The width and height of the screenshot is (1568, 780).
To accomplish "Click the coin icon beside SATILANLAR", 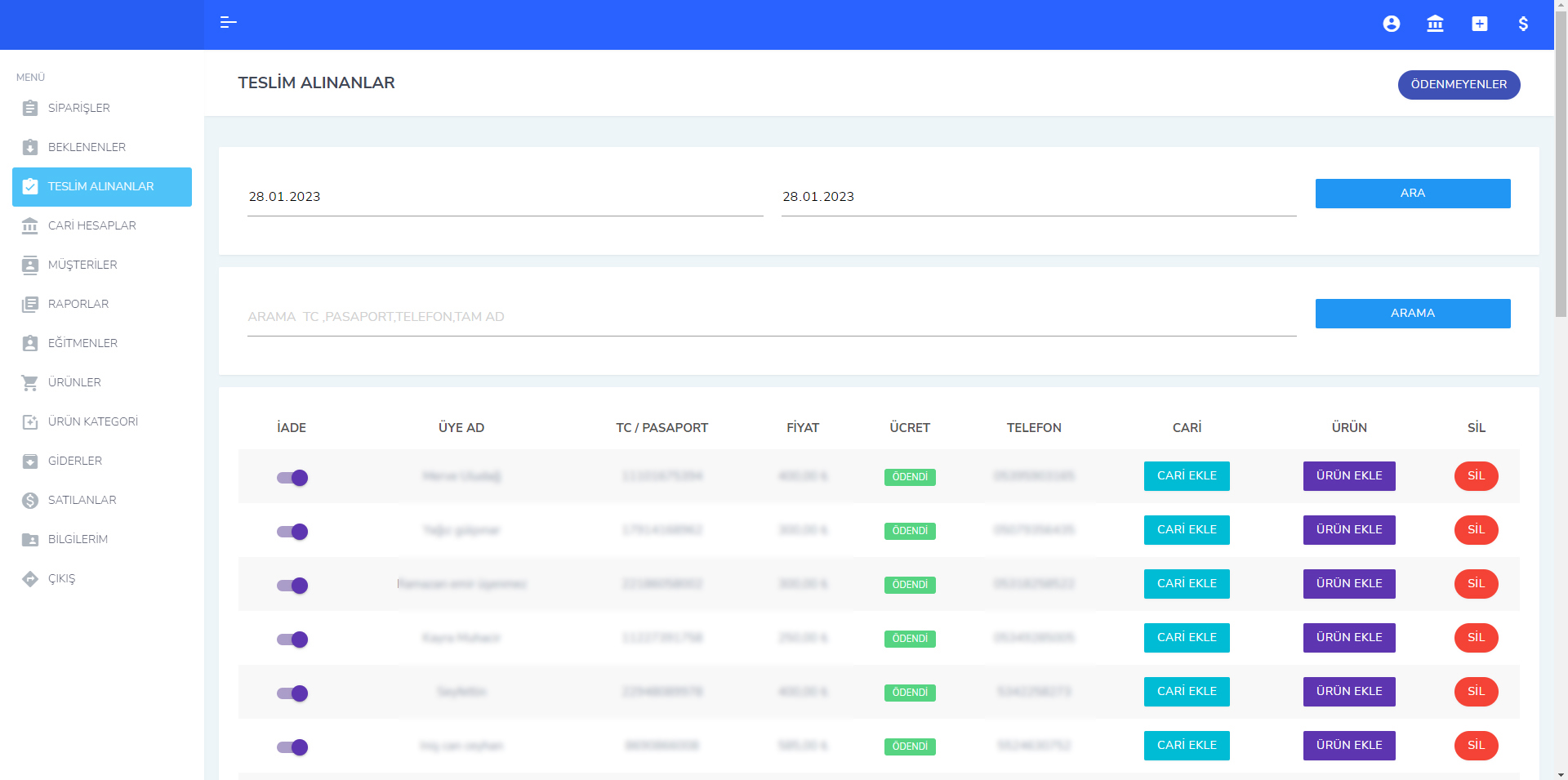I will click(30, 500).
